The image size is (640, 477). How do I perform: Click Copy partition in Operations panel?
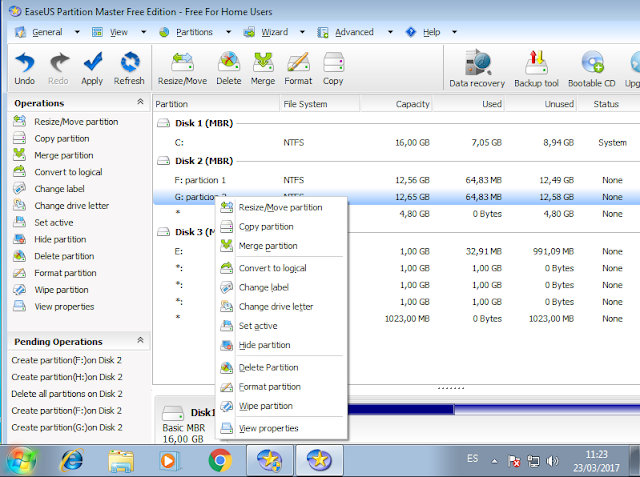(51, 138)
